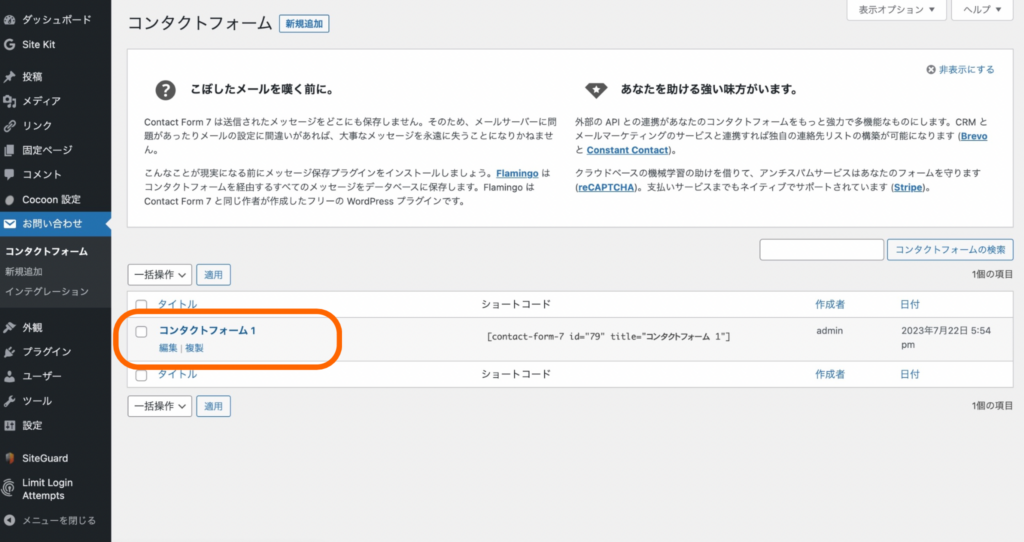Open Media library icon (メディア)
Screen dimensions: 1024x542
click(10, 101)
